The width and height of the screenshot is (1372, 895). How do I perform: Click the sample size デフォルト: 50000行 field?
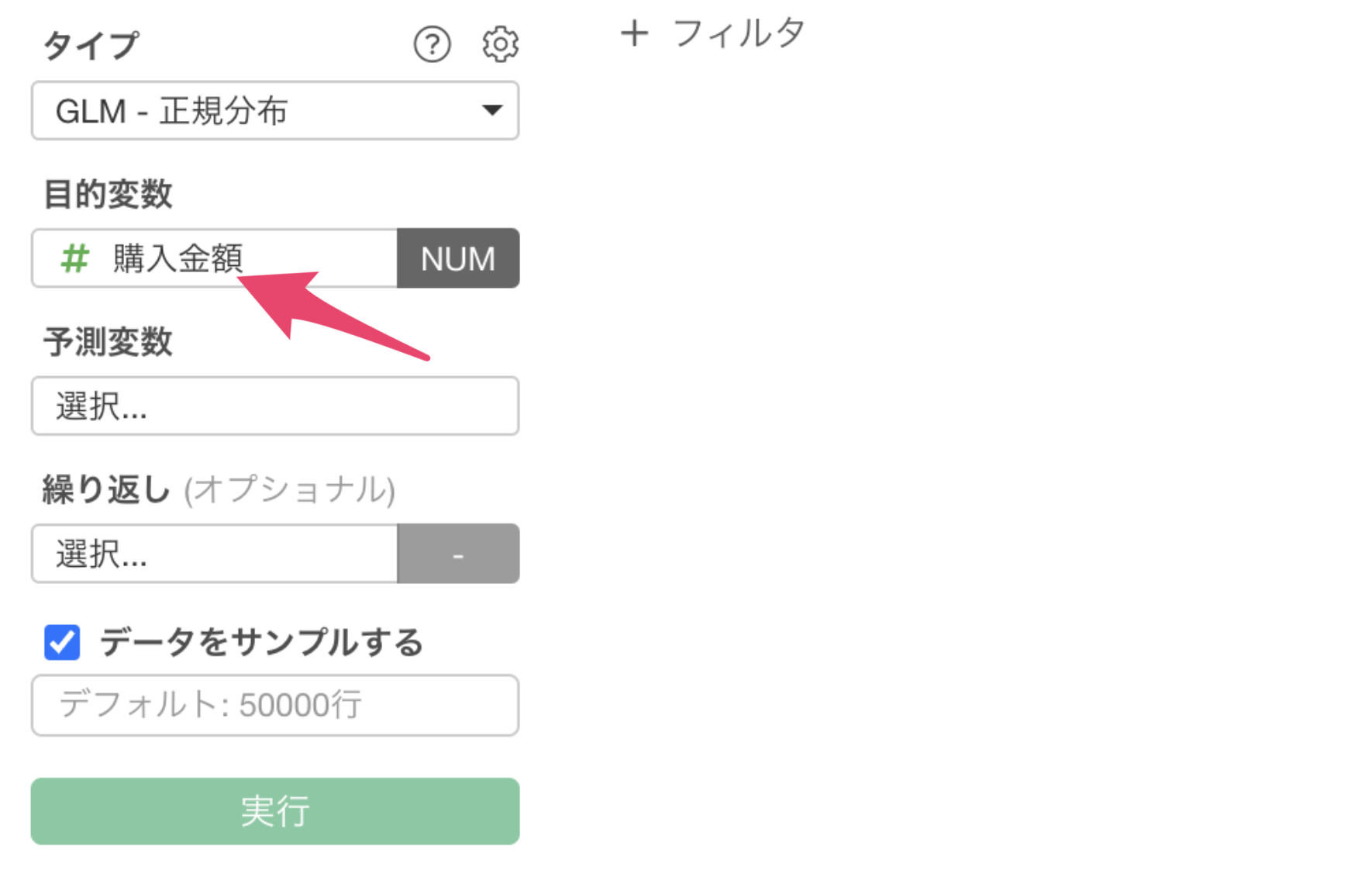click(x=275, y=705)
